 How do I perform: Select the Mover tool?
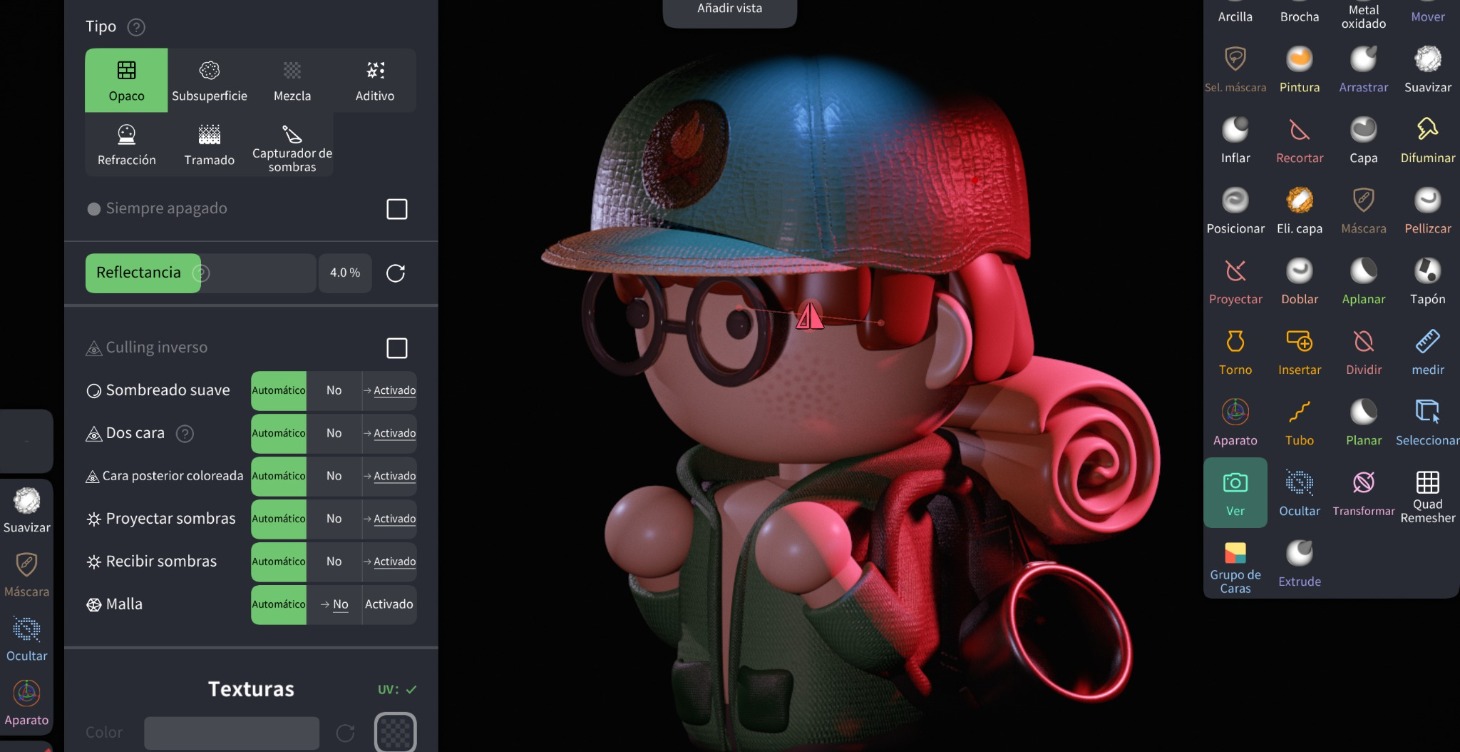tap(1427, 14)
